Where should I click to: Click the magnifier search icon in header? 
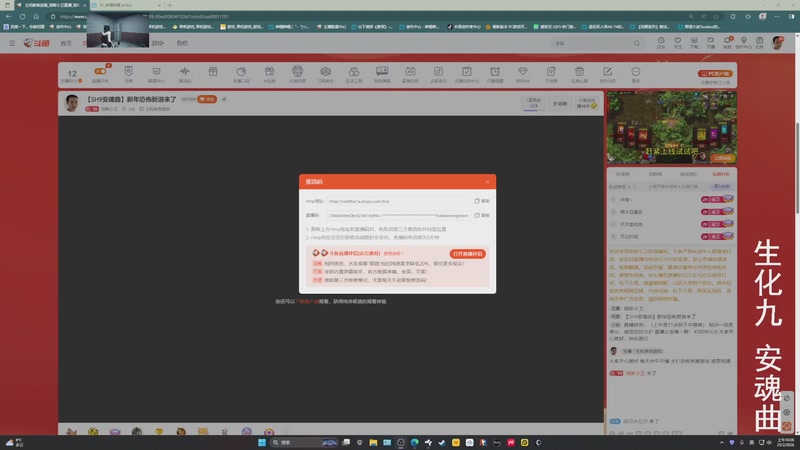pos(637,43)
